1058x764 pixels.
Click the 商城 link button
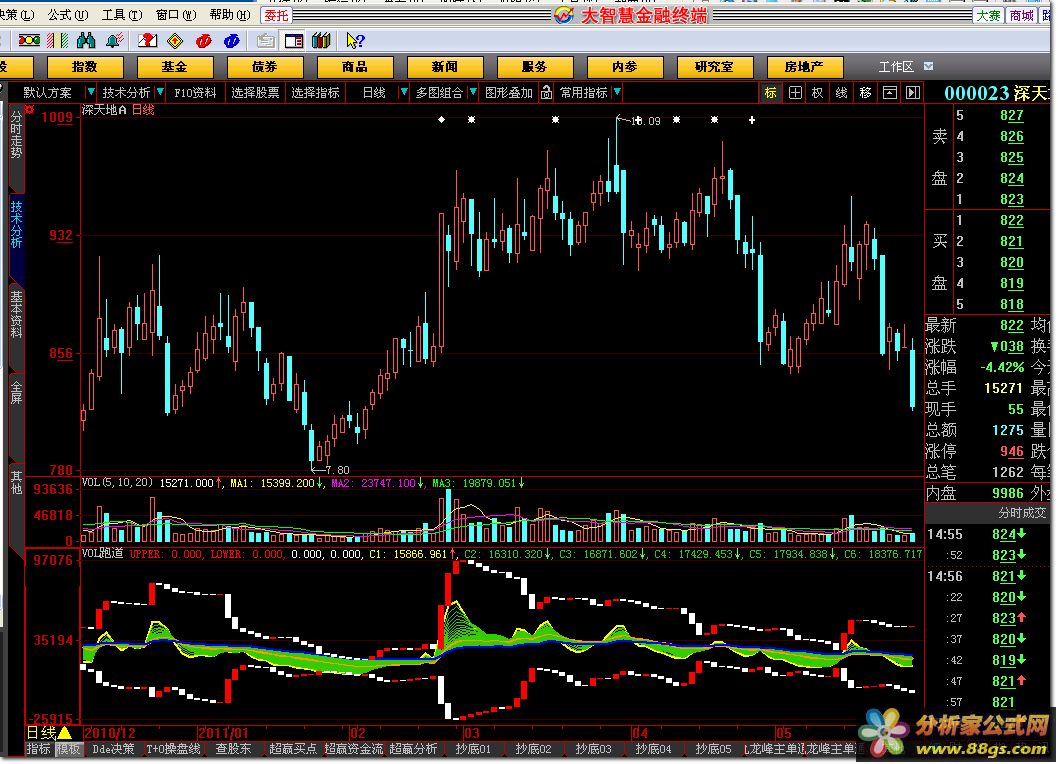(x=1022, y=16)
